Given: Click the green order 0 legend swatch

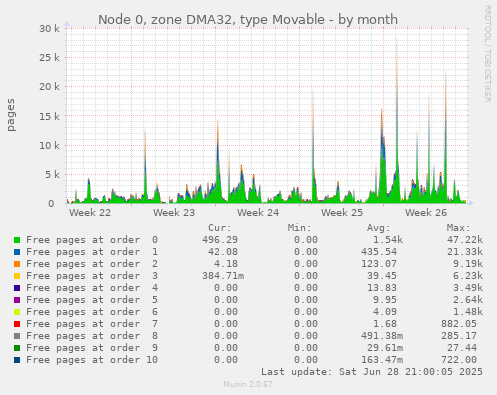Looking at the screenshot, I should tap(17, 240).
